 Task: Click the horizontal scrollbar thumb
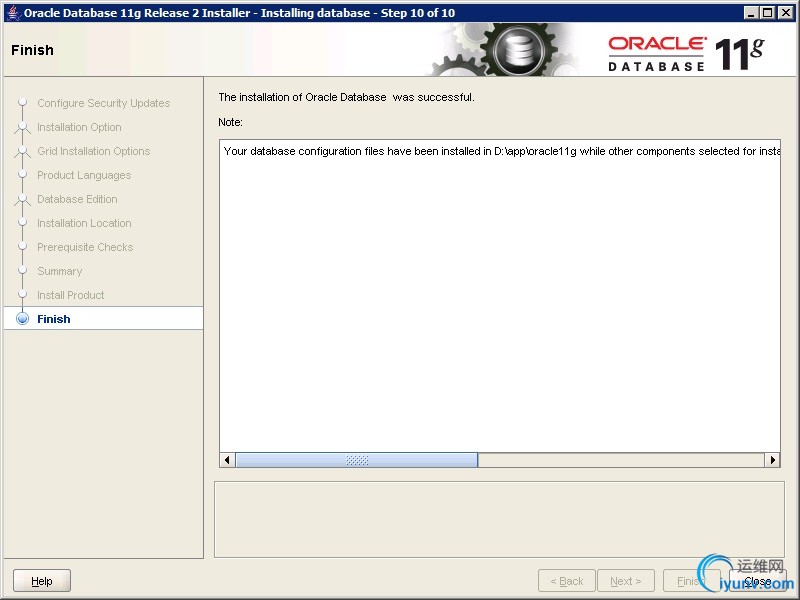point(357,460)
